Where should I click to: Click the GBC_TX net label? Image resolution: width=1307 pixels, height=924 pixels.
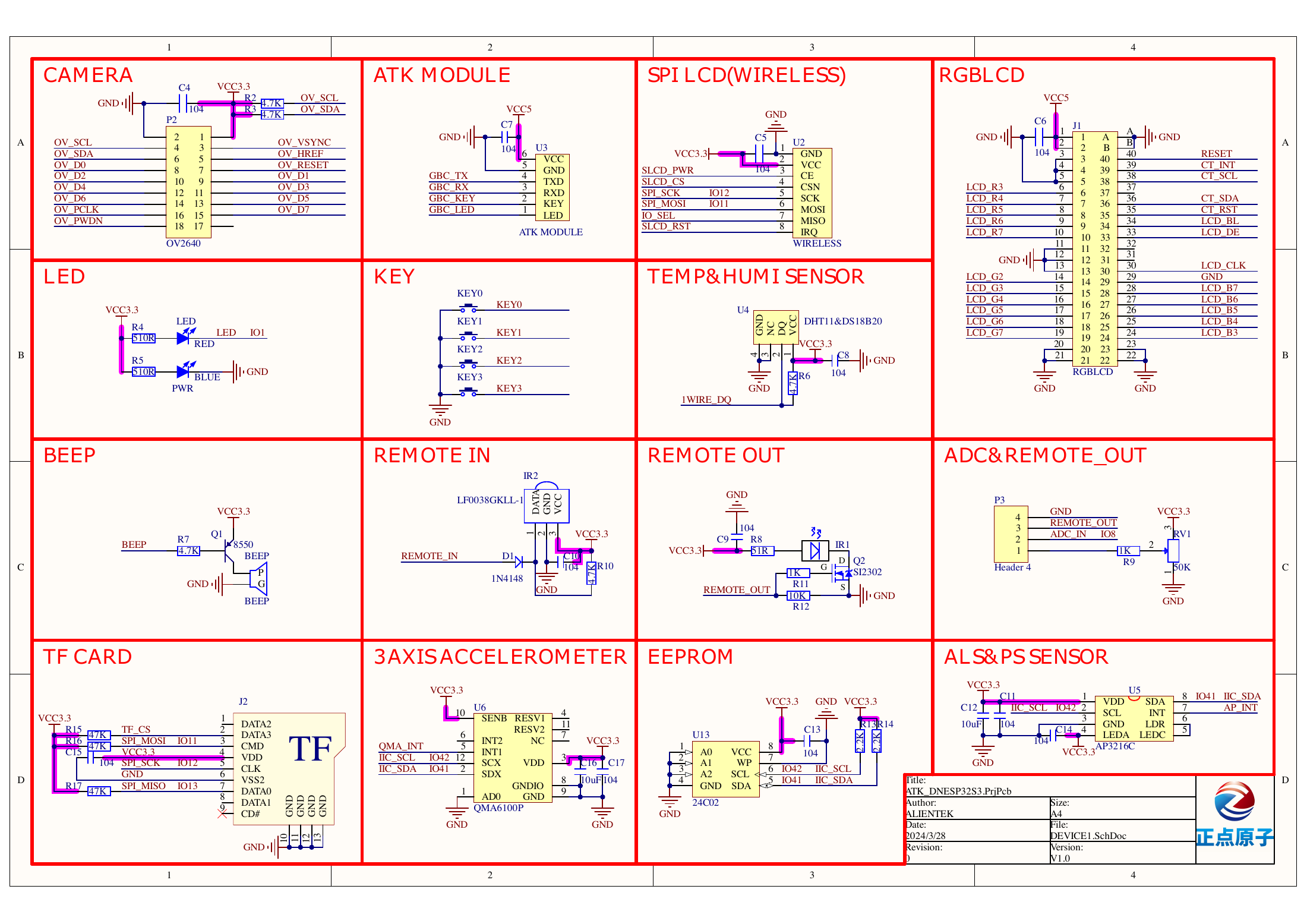pyautogui.click(x=449, y=176)
